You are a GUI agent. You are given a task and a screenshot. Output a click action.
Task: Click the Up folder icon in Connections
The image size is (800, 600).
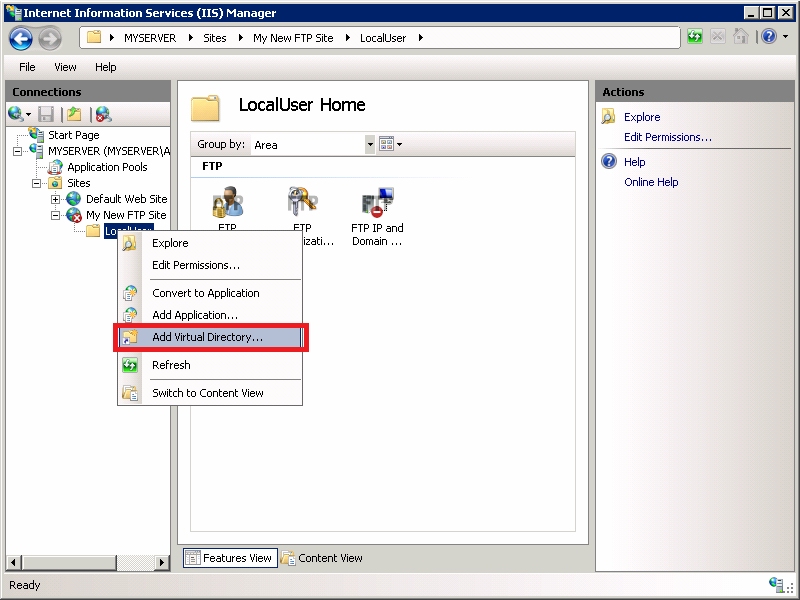point(74,114)
